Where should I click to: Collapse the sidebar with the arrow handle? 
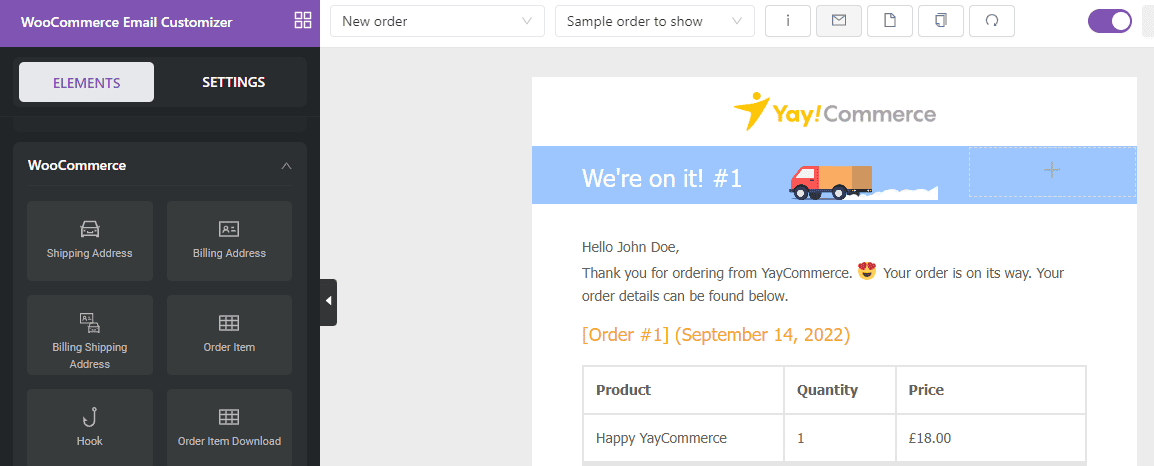click(328, 301)
